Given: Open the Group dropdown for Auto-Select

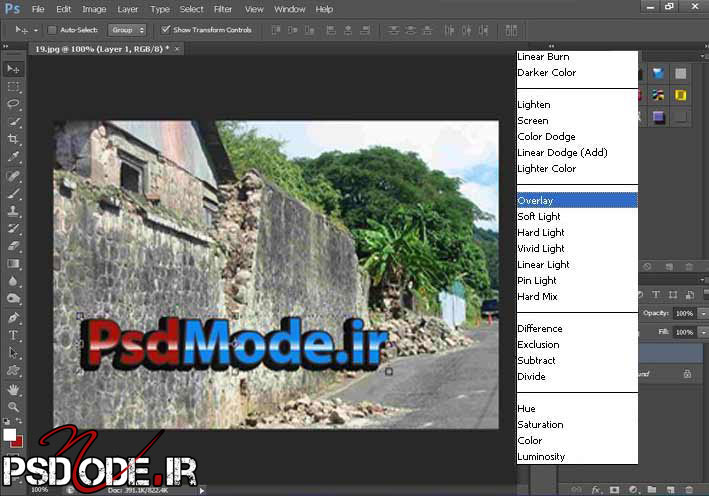Looking at the screenshot, I should pos(127,30).
